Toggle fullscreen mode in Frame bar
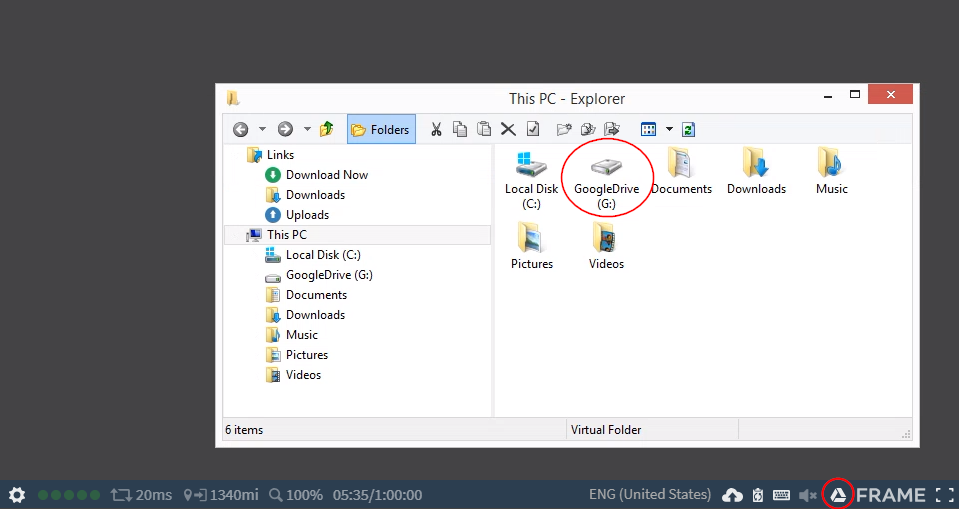The height and width of the screenshot is (509, 959). 944,495
